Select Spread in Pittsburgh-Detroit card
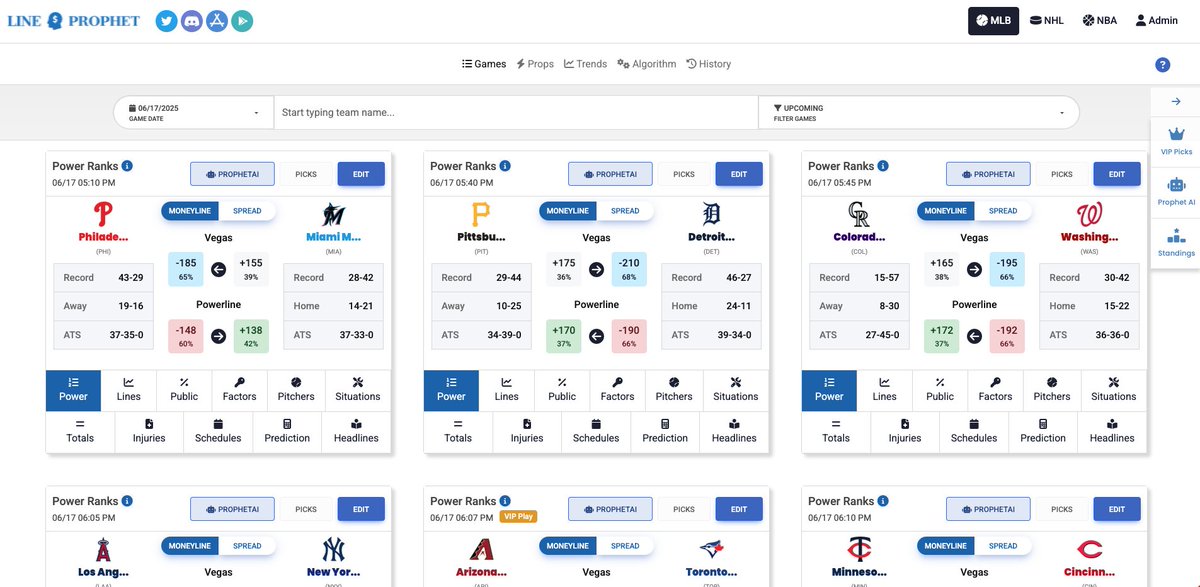 click(x=625, y=211)
